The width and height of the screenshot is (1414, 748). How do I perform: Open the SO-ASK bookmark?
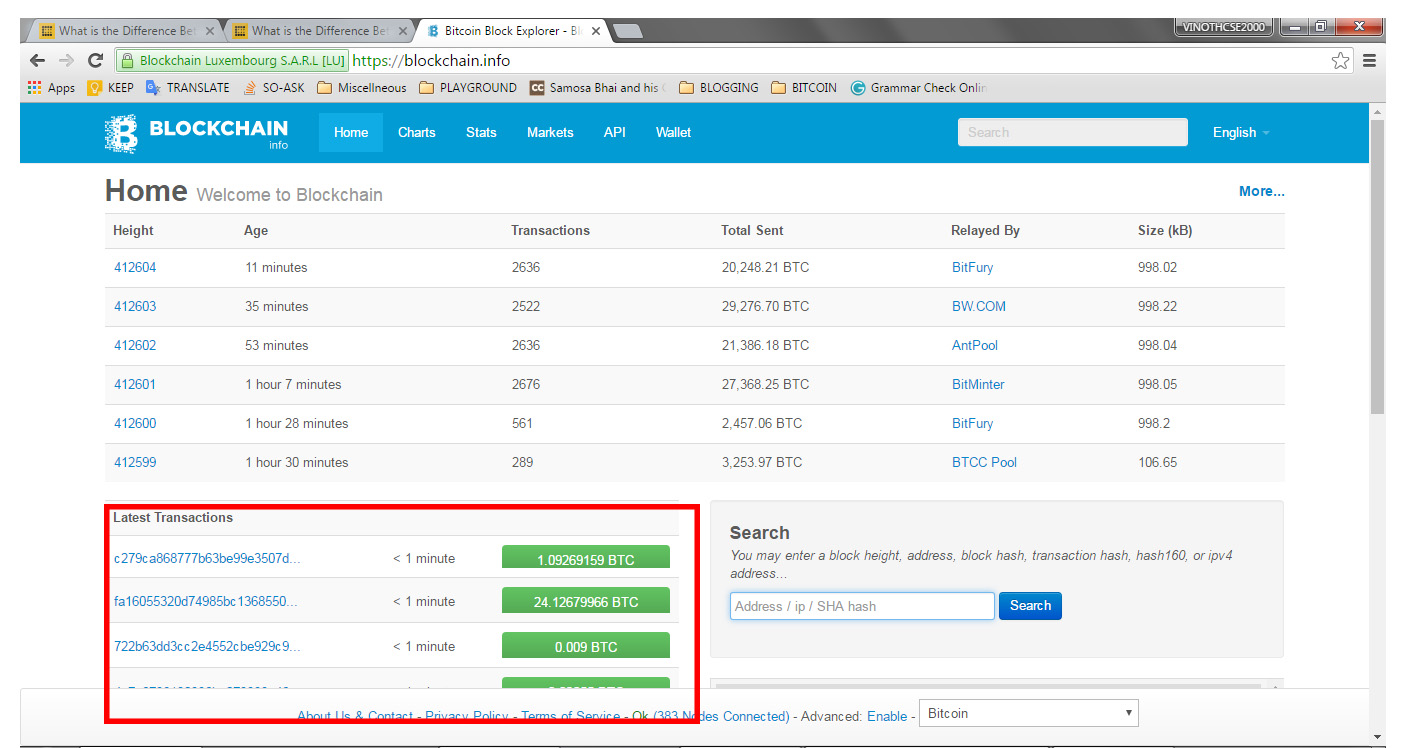[274, 88]
